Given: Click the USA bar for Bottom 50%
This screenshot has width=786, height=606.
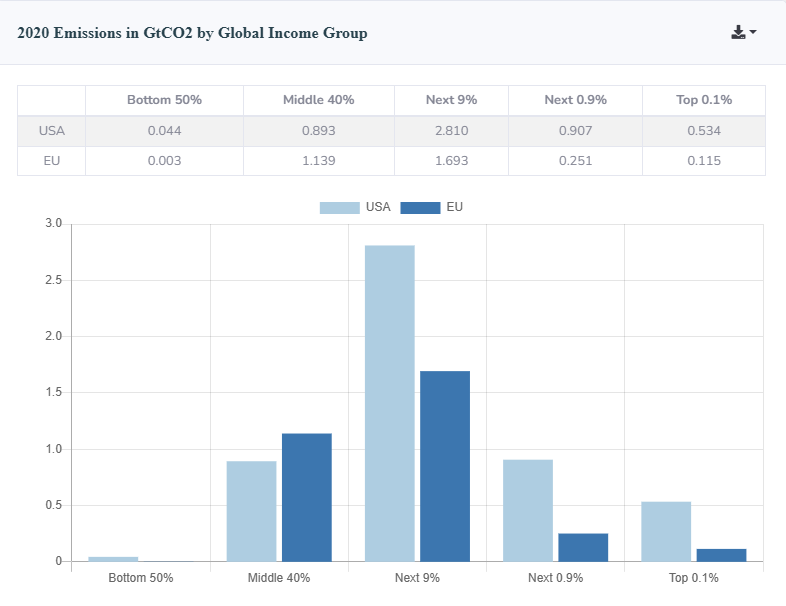Looking at the screenshot, I should point(113,559).
